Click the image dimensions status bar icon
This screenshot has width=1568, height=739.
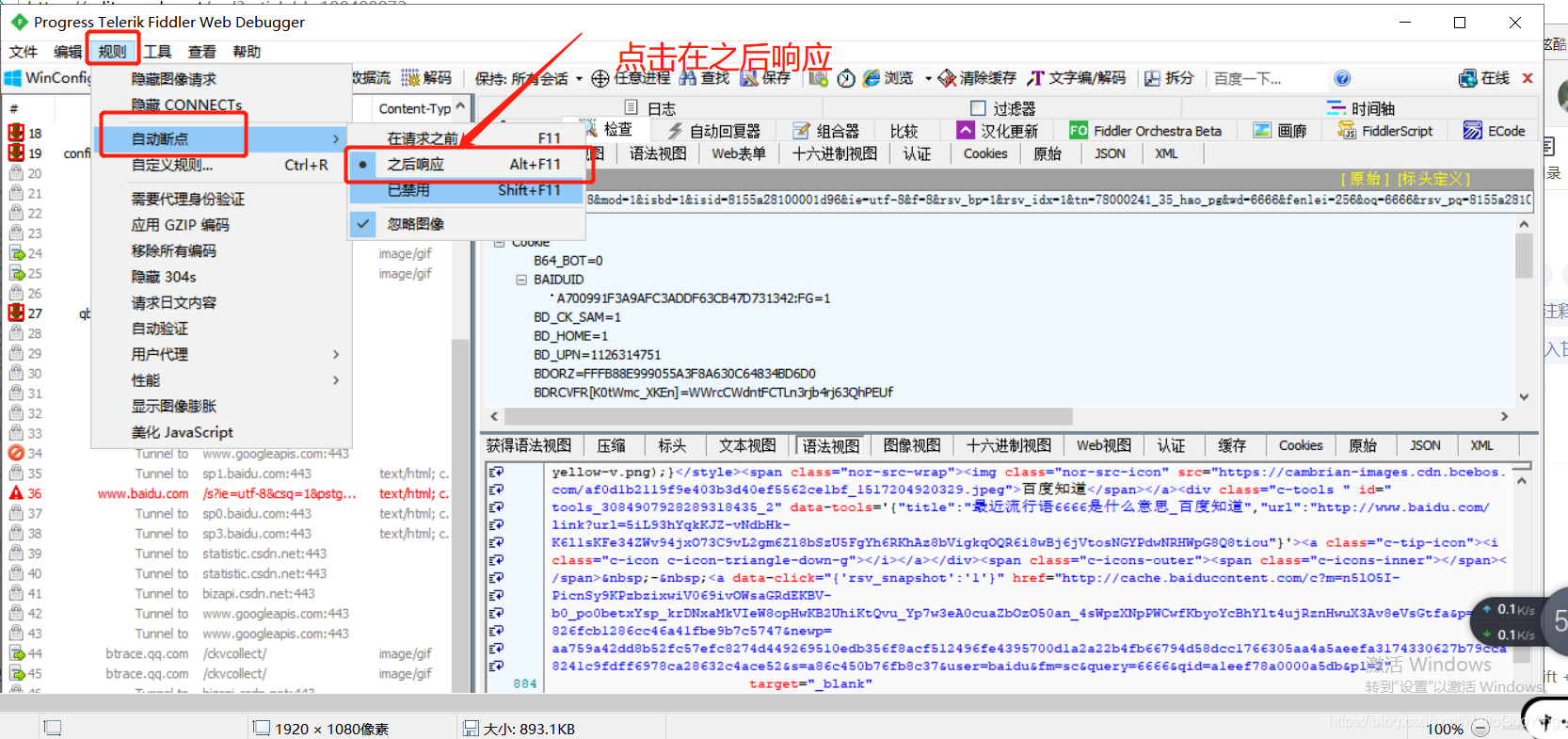click(262, 728)
